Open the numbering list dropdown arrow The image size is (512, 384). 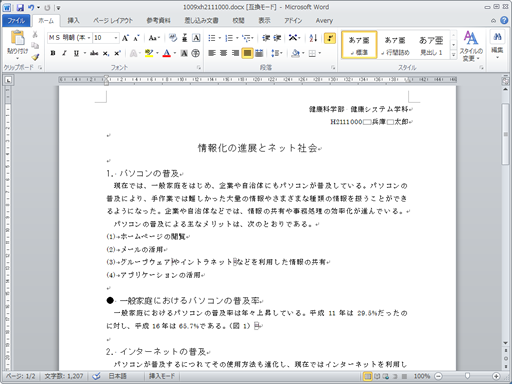click(x=237, y=38)
